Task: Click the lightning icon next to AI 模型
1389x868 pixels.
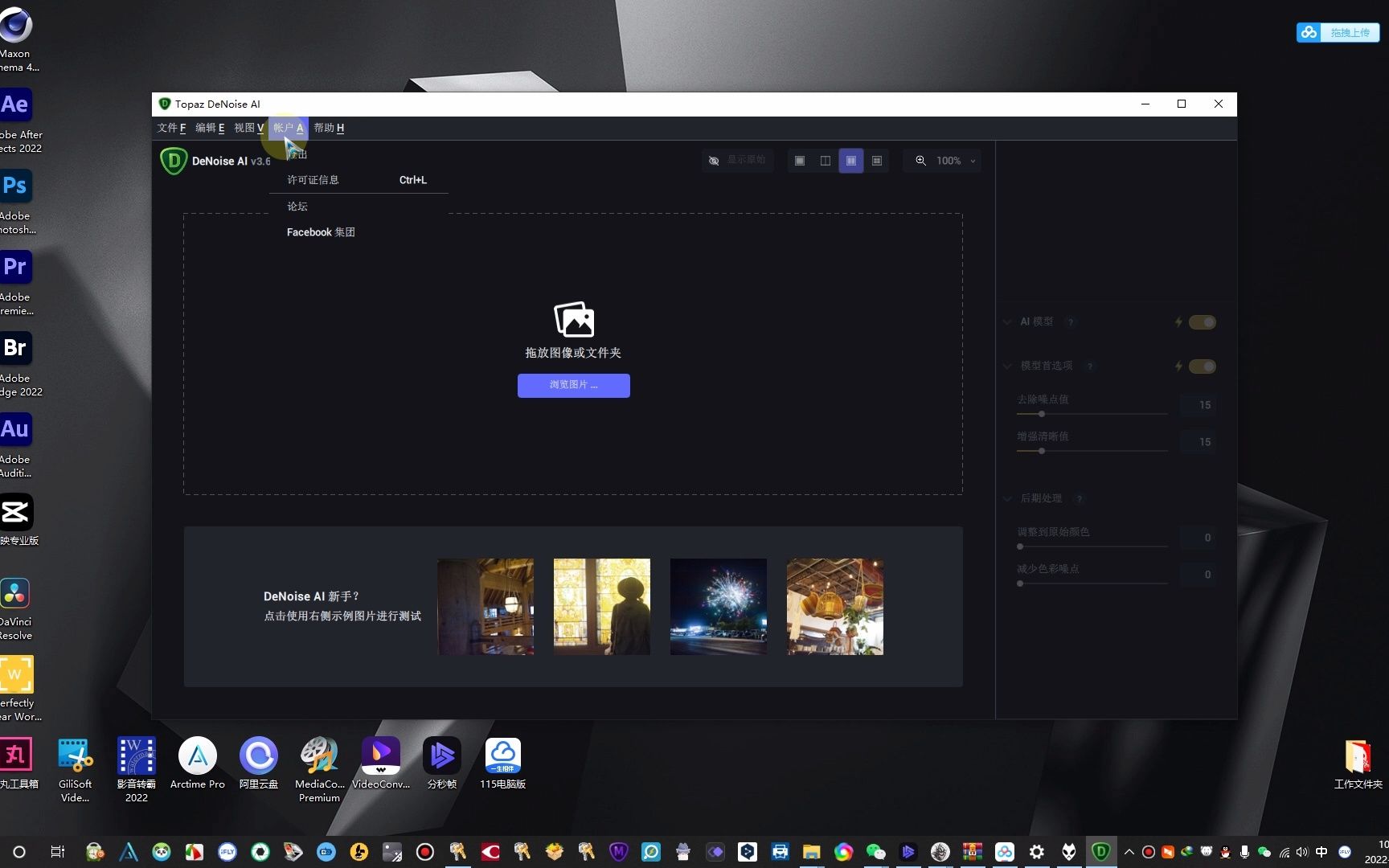Action: coord(1178,322)
